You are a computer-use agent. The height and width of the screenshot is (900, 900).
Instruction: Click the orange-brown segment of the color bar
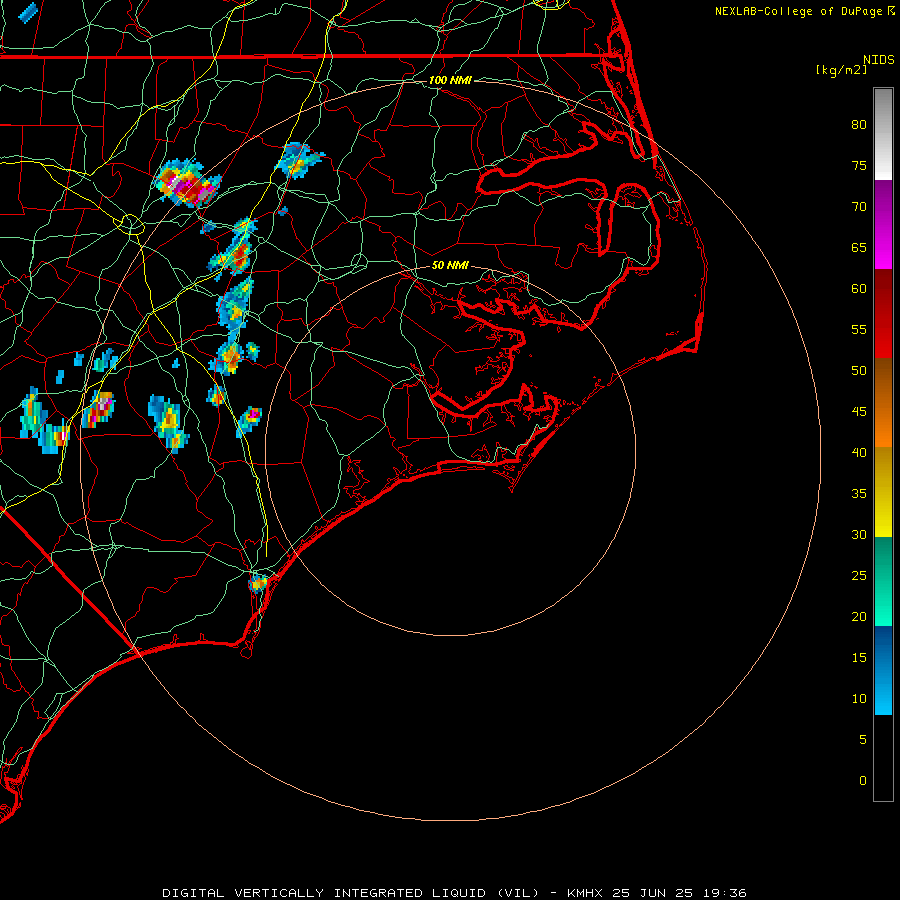(883, 403)
